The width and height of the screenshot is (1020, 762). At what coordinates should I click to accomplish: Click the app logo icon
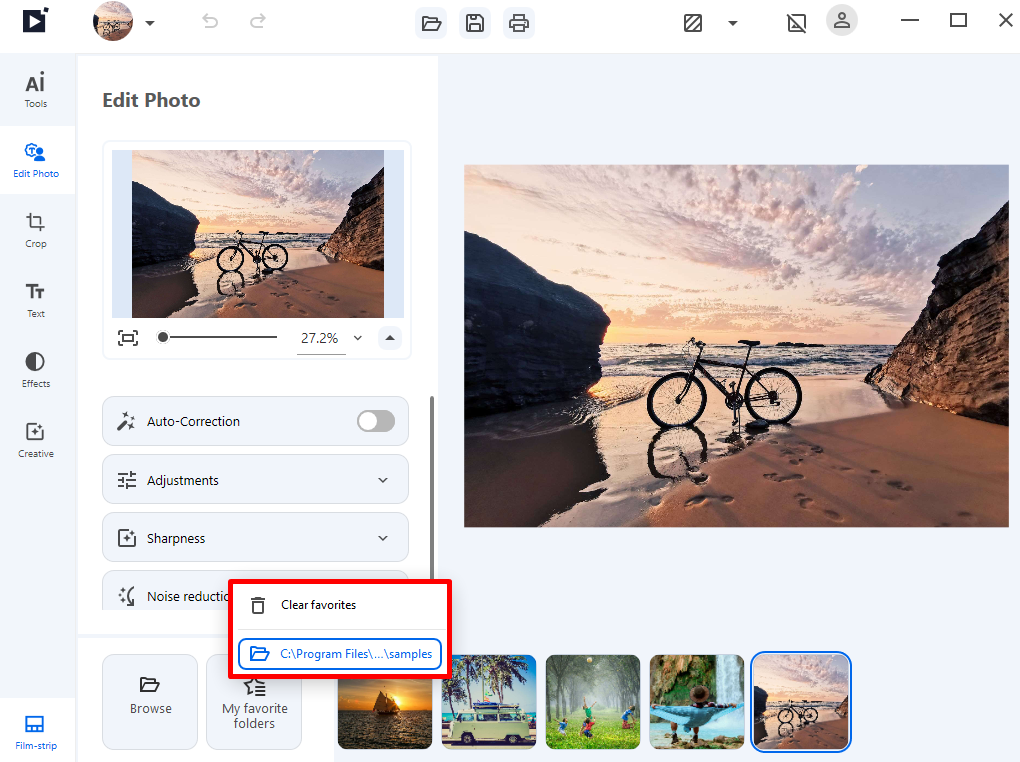coord(35,21)
